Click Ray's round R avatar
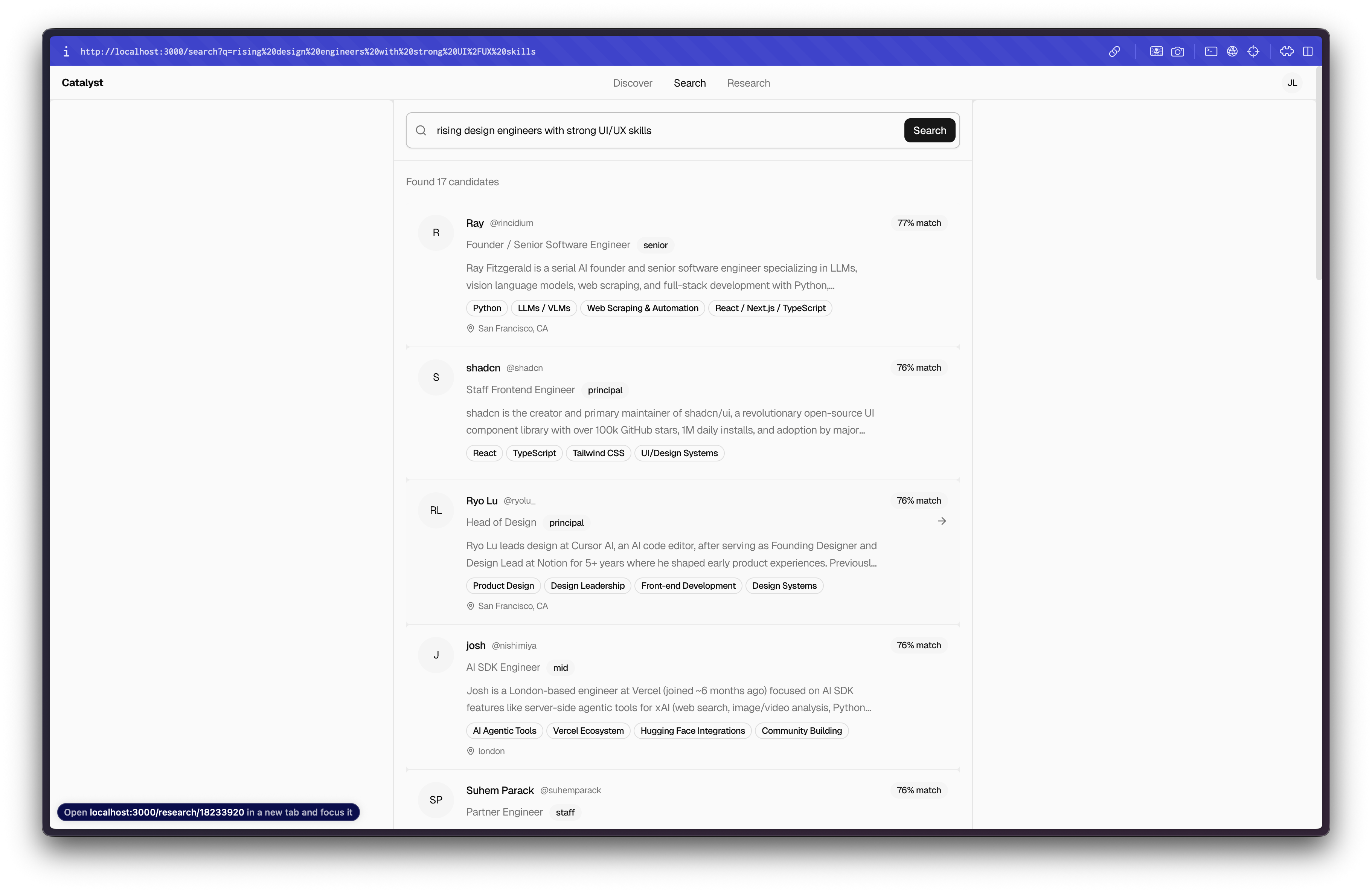 pyautogui.click(x=436, y=232)
